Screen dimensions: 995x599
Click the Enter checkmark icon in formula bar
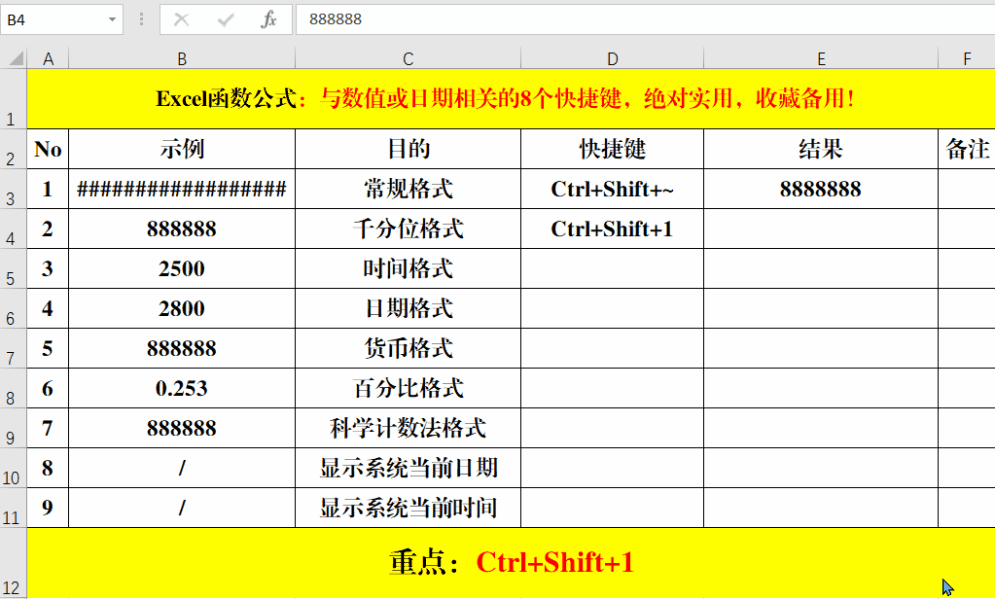[x=225, y=20]
